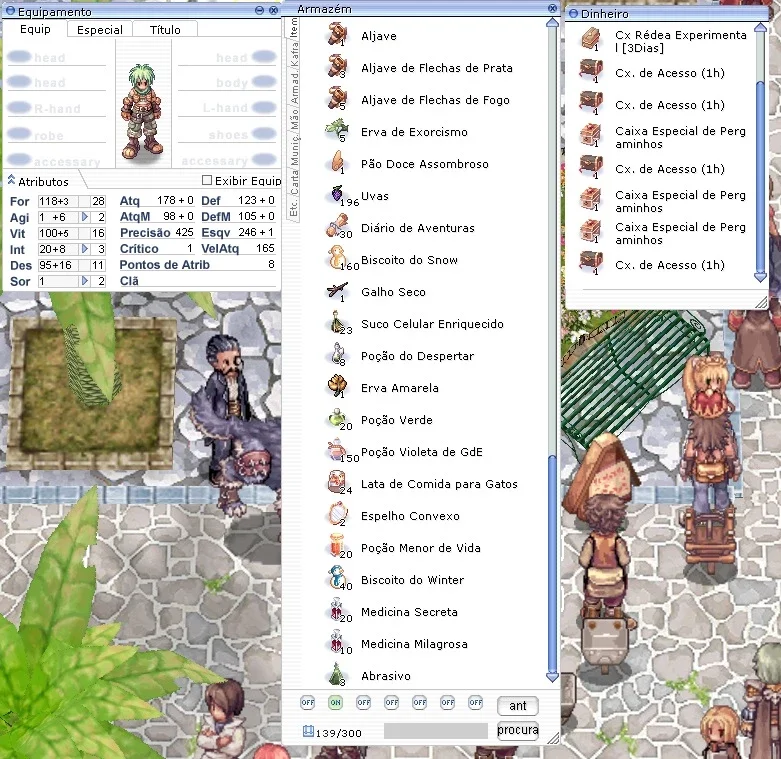
Task: Click the Dinheiro scrollbar up arrow
Action: click(761, 27)
